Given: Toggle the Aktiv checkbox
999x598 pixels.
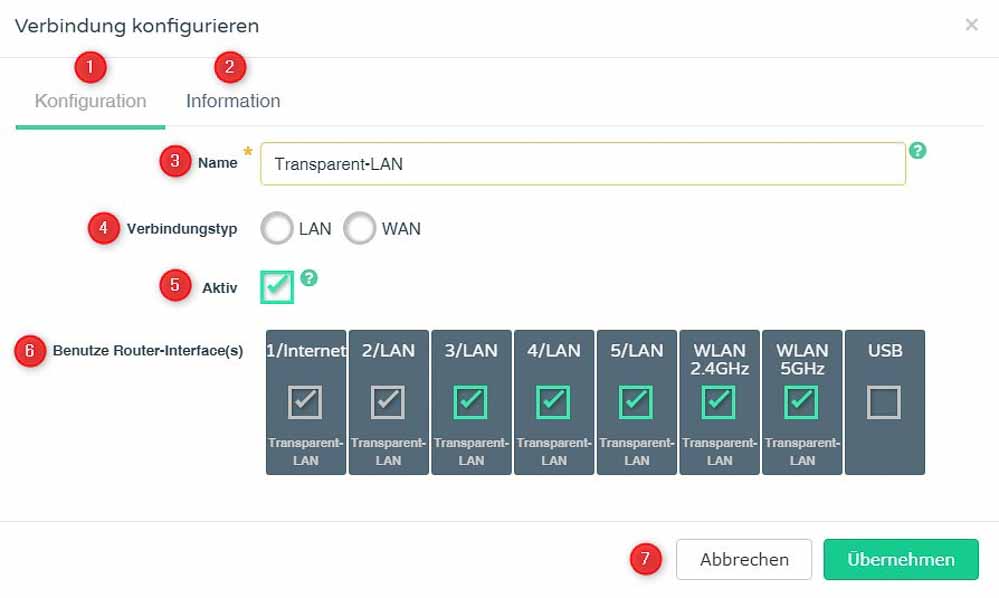Looking at the screenshot, I should [x=277, y=287].
